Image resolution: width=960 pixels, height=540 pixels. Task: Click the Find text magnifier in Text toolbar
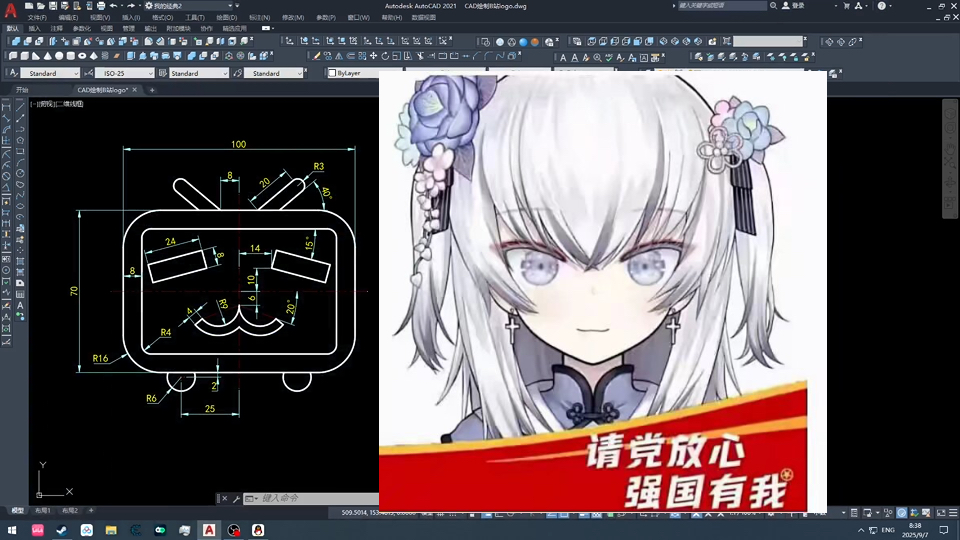[597, 58]
